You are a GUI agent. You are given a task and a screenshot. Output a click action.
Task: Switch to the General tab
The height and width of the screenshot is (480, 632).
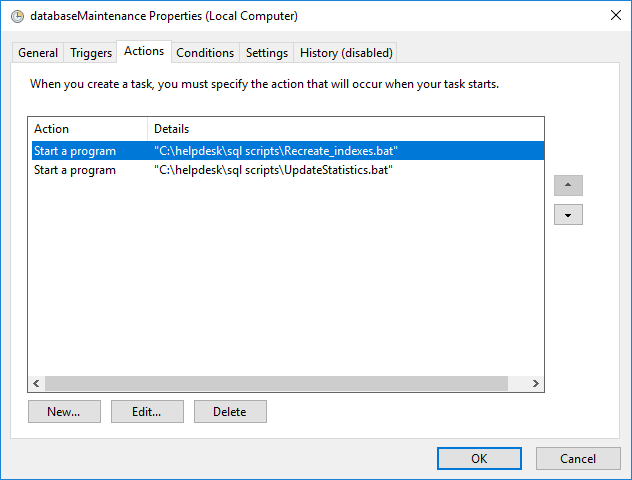coord(38,53)
